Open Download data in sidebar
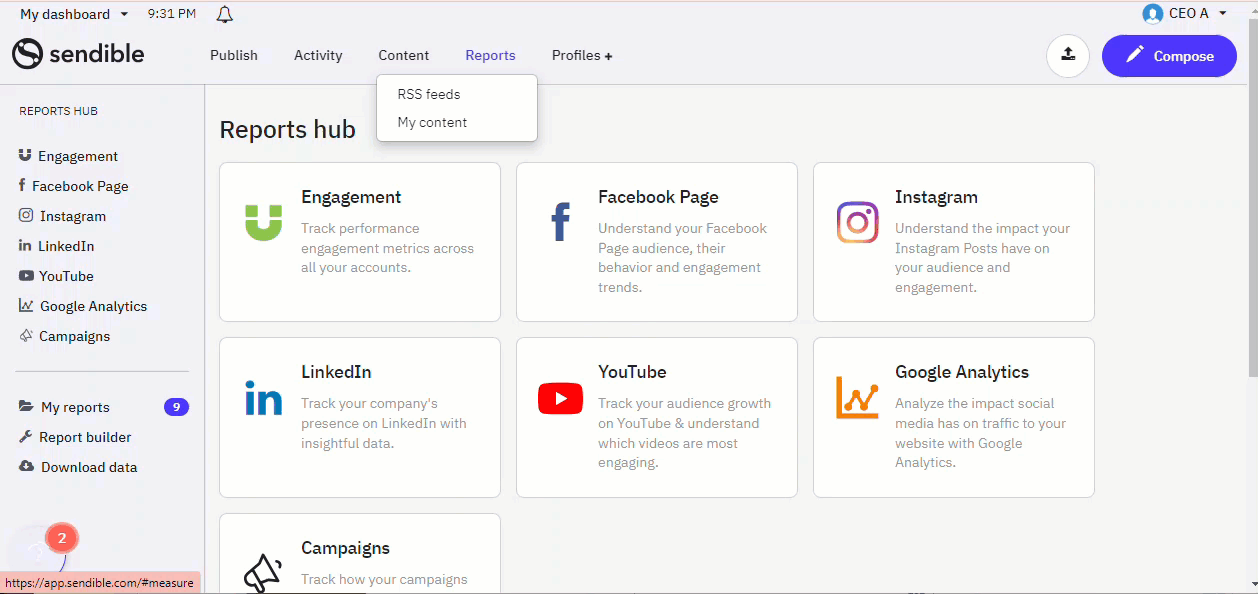 click(x=89, y=467)
